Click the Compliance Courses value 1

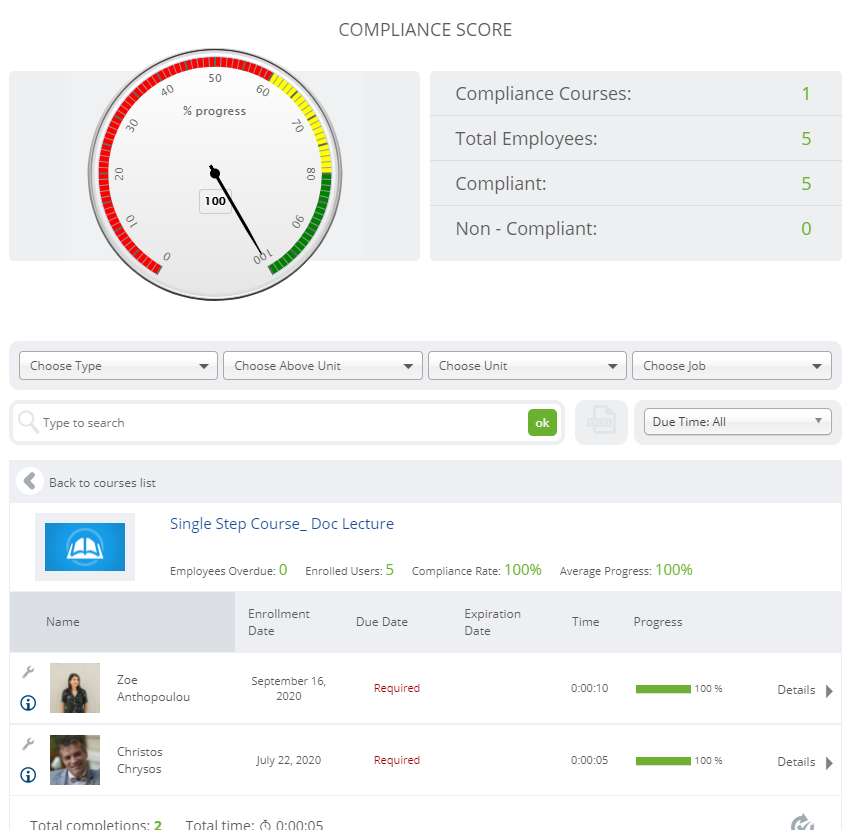[x=806, y=94]
